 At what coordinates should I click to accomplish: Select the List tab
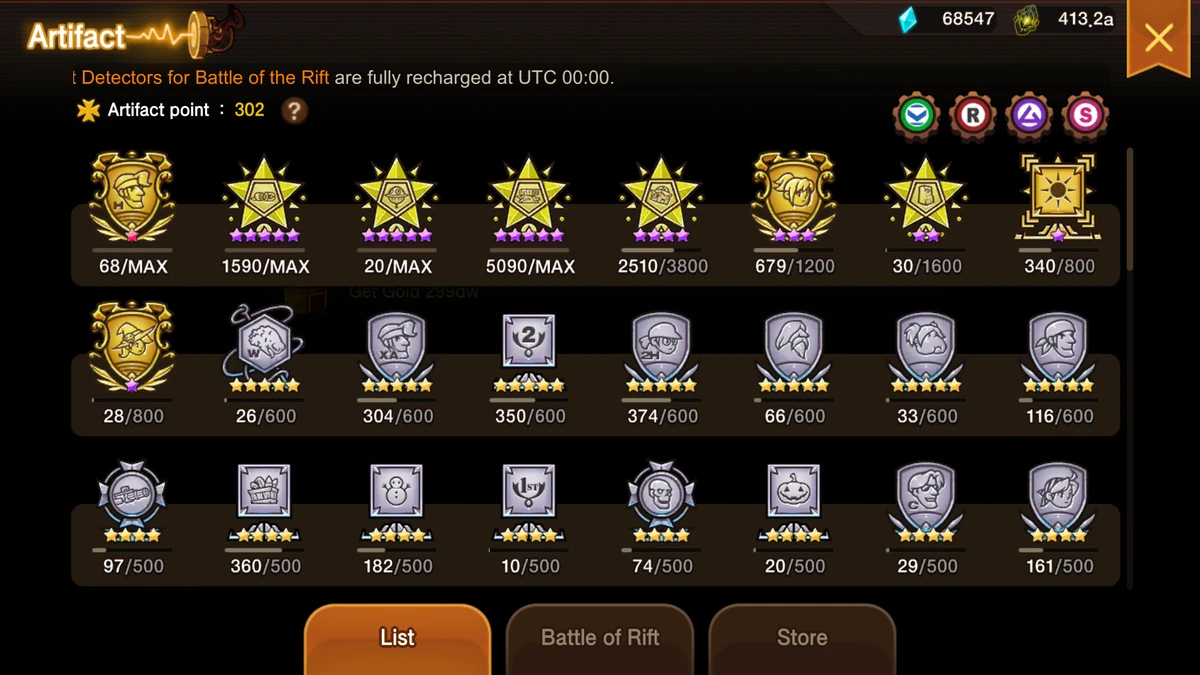[397, 639]
